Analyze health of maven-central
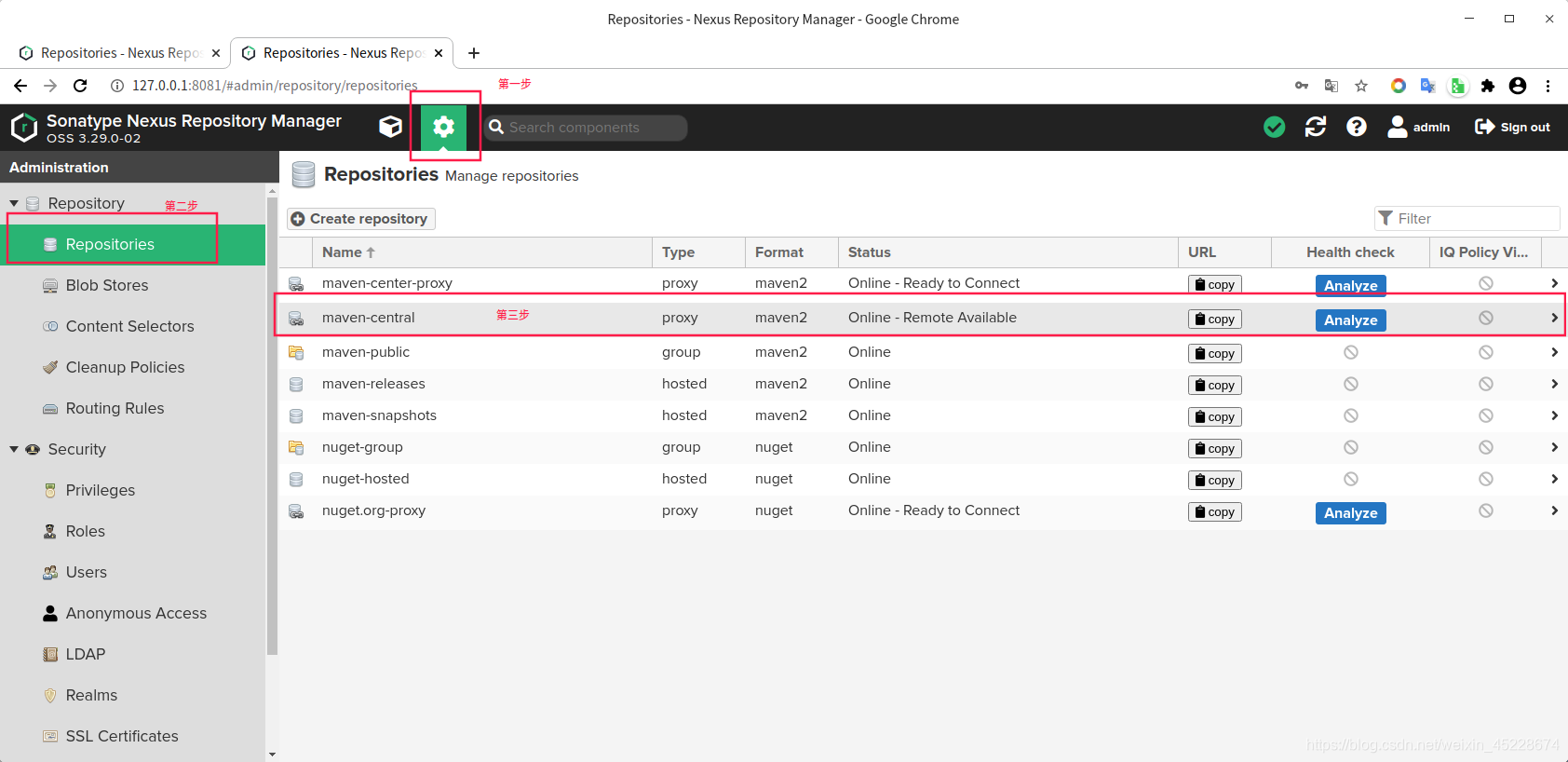 pos(1350,320)
